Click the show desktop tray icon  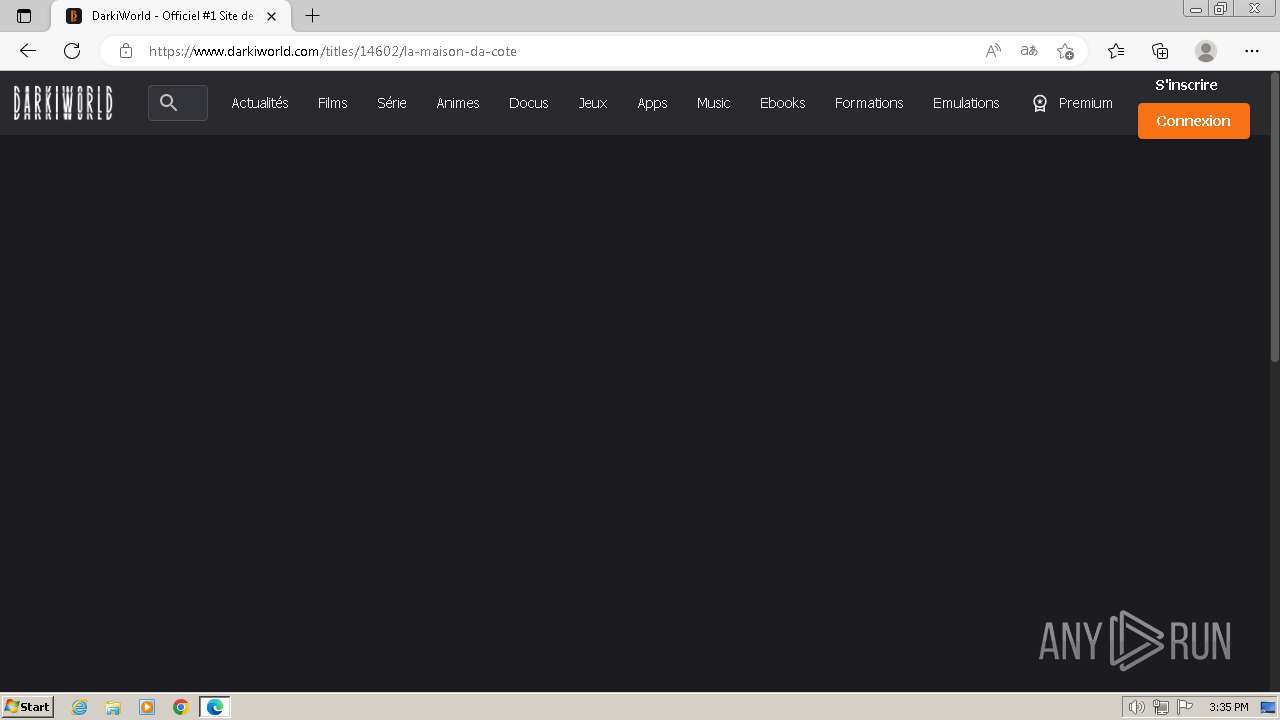pyautogui.click(x=1268, y=707)
